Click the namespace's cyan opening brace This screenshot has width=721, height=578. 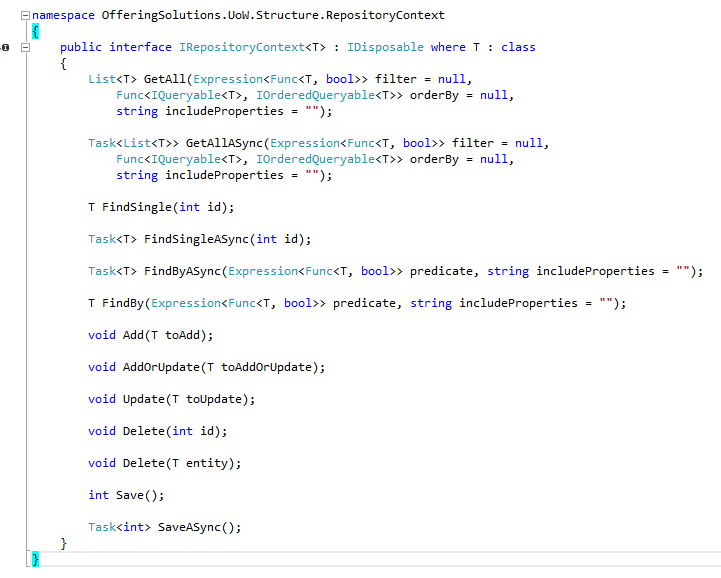point(35,32)
